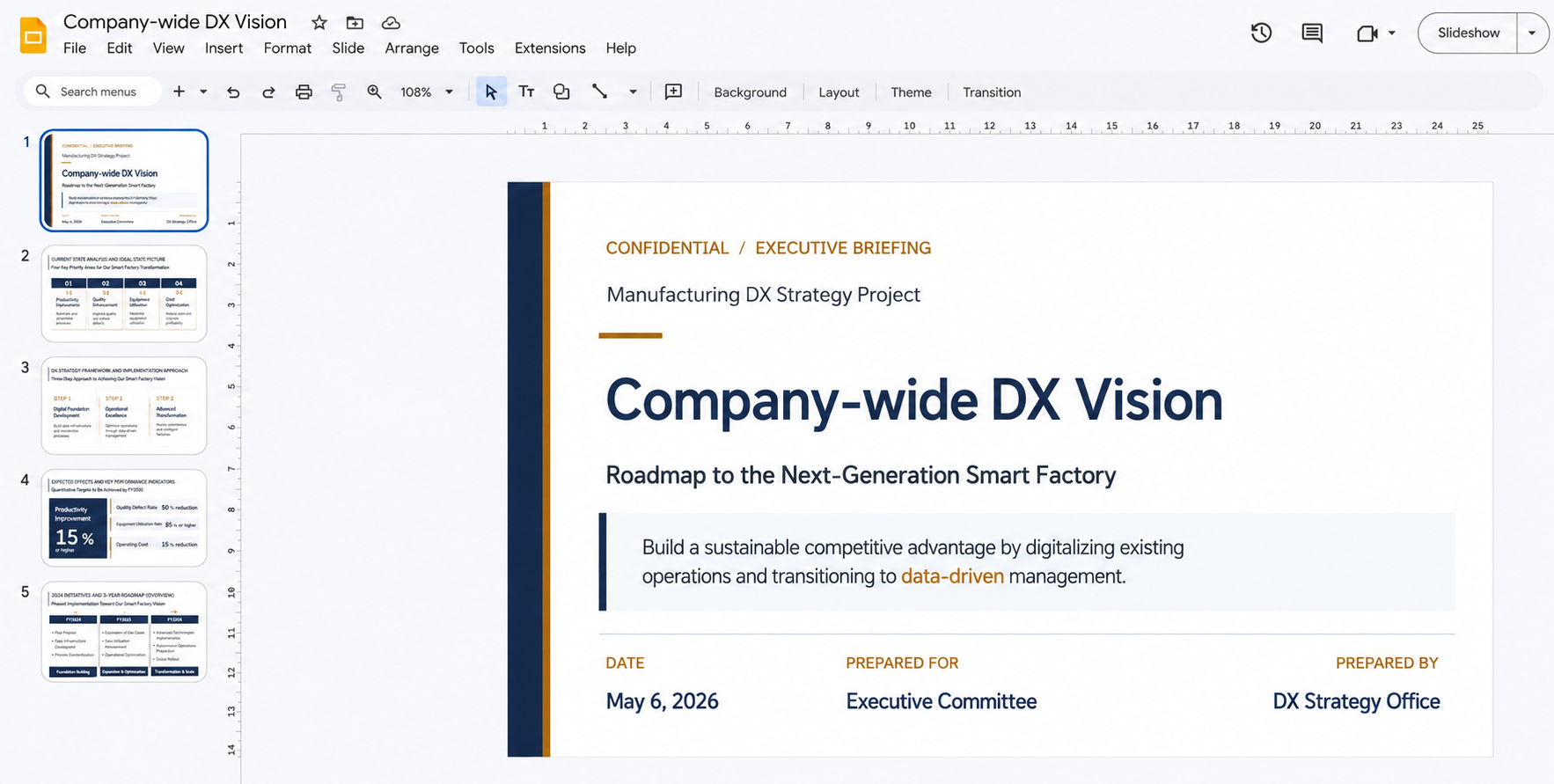Click the Layout button
Viewport: 1554px width, 784px height.
click(x=839, y=92)
